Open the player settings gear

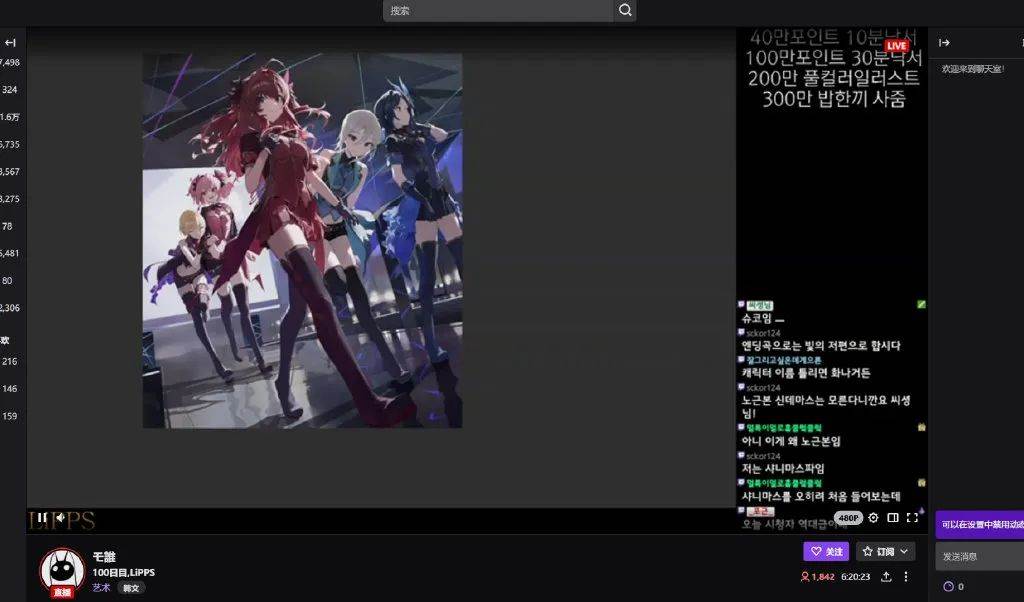point(873,518)
